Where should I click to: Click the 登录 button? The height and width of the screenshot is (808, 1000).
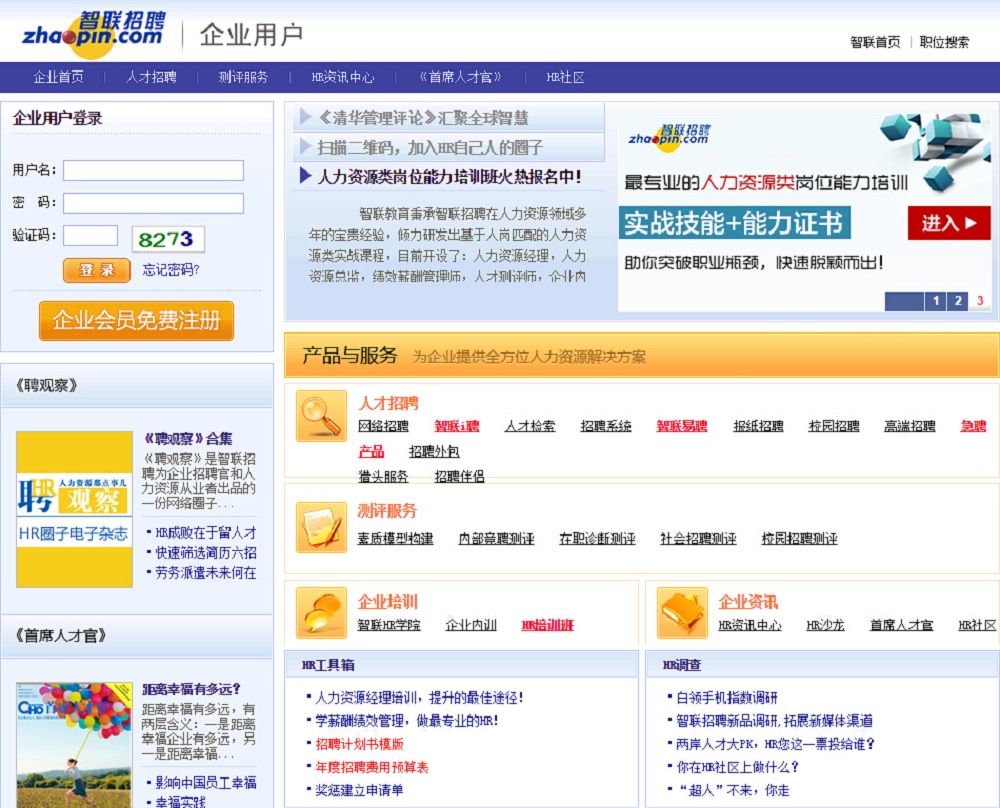pos(97,270)
